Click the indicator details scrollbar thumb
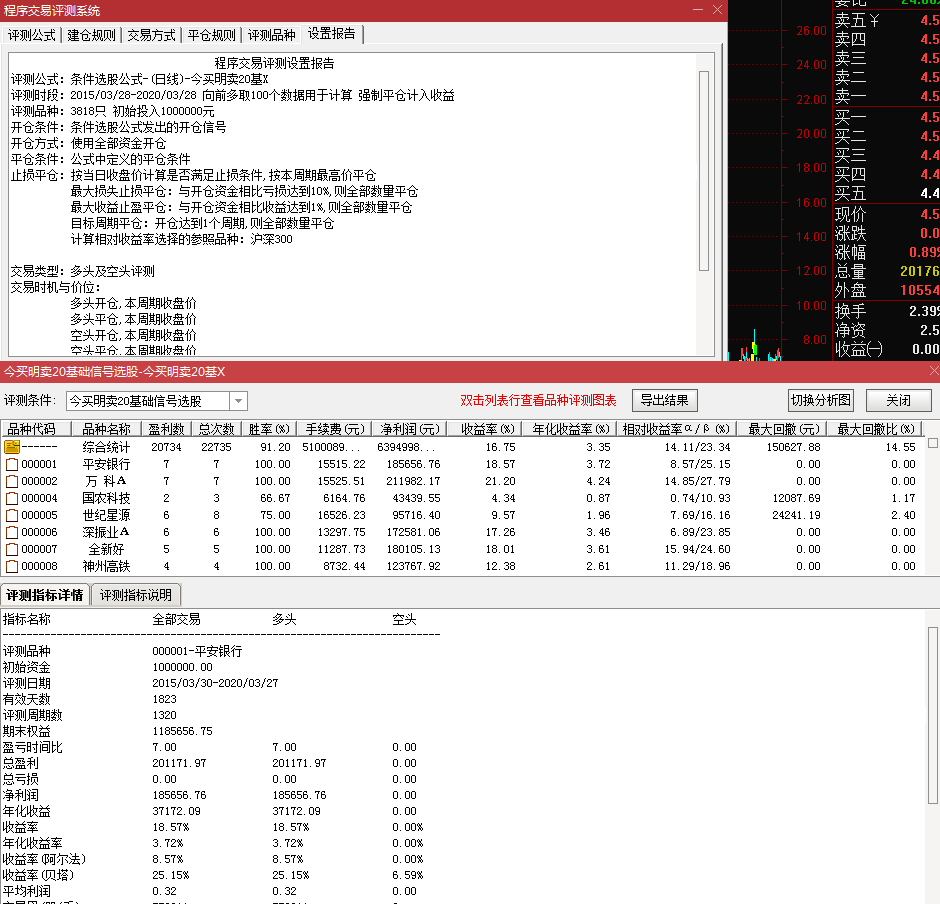The width and height of the screenshot is (940, 904). (933, 715)
